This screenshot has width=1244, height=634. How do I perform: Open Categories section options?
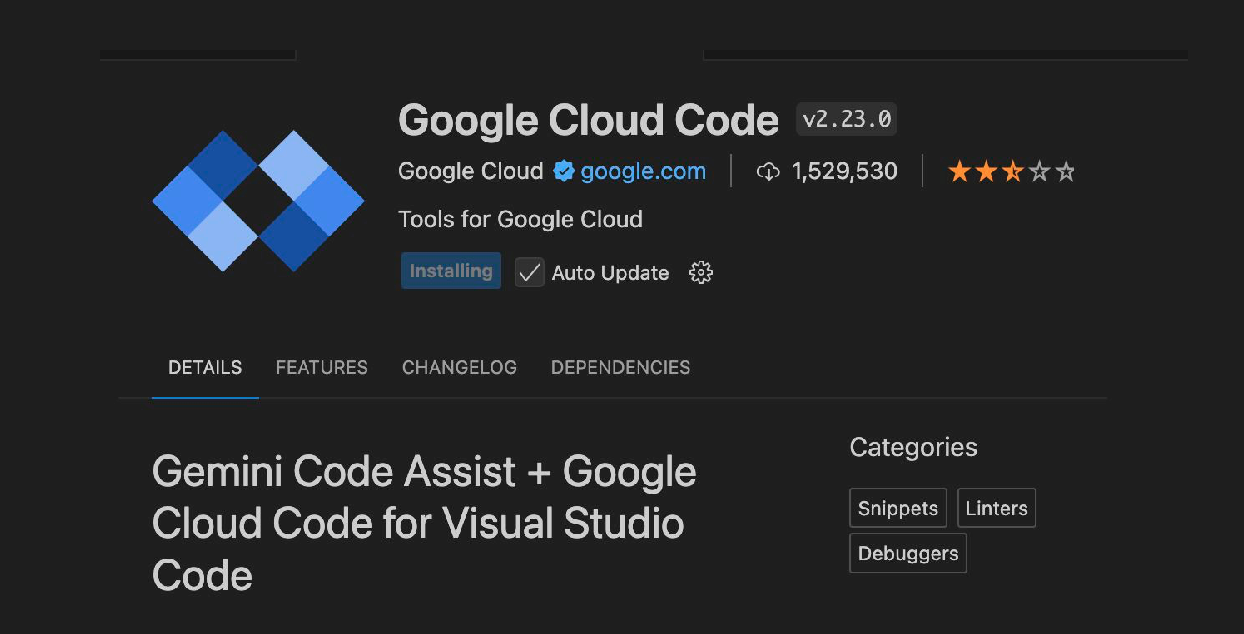[x=913, y=447]
